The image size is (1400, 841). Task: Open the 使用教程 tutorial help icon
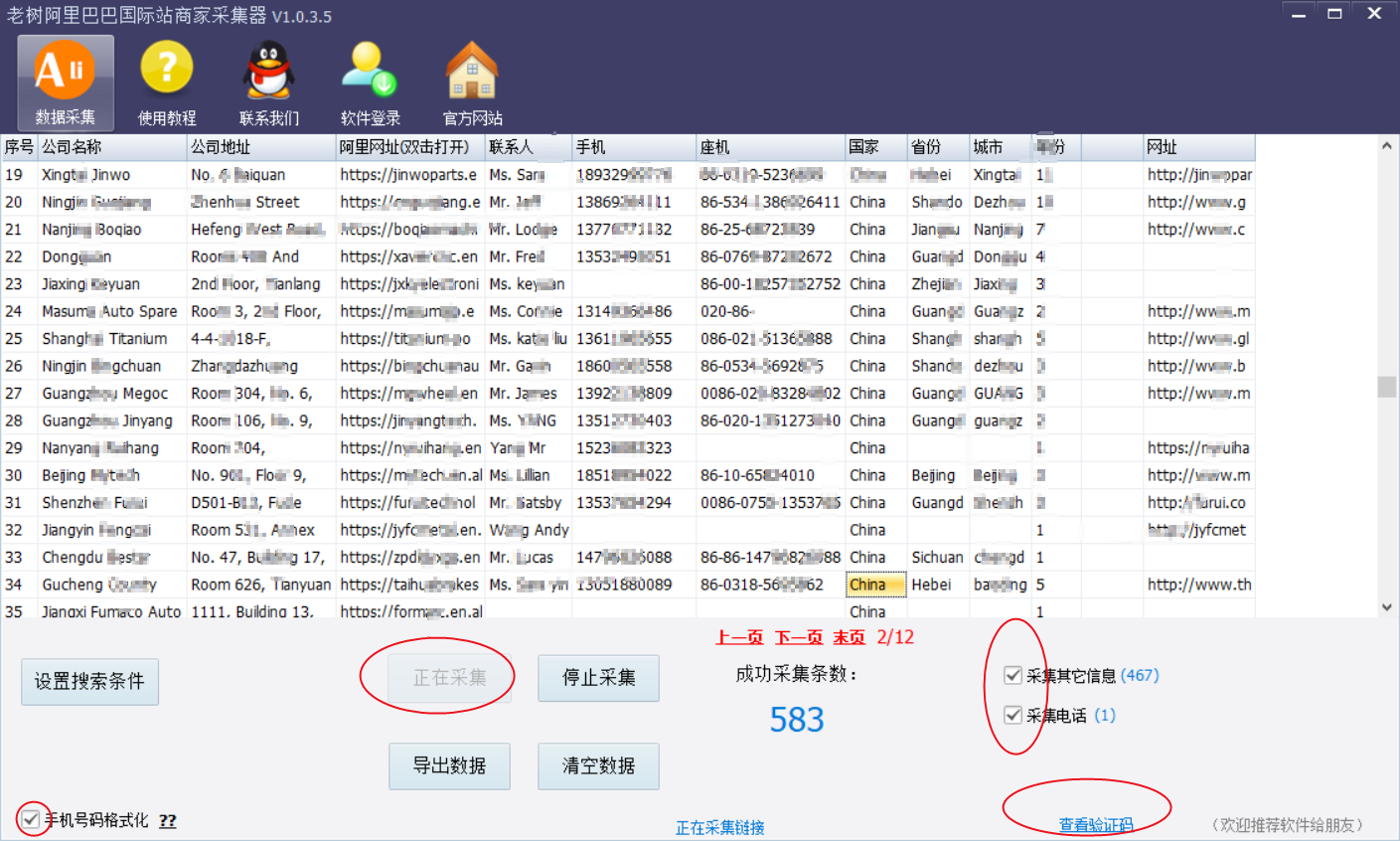tap(167, 84)
